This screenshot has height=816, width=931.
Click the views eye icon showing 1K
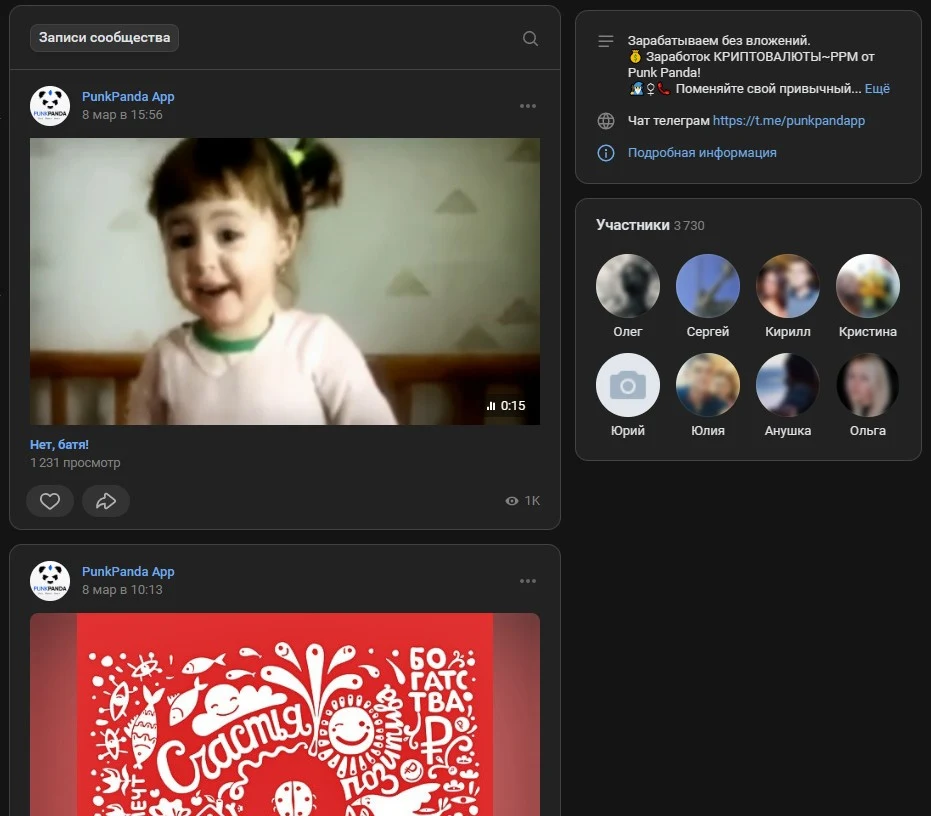coord(512,501)
